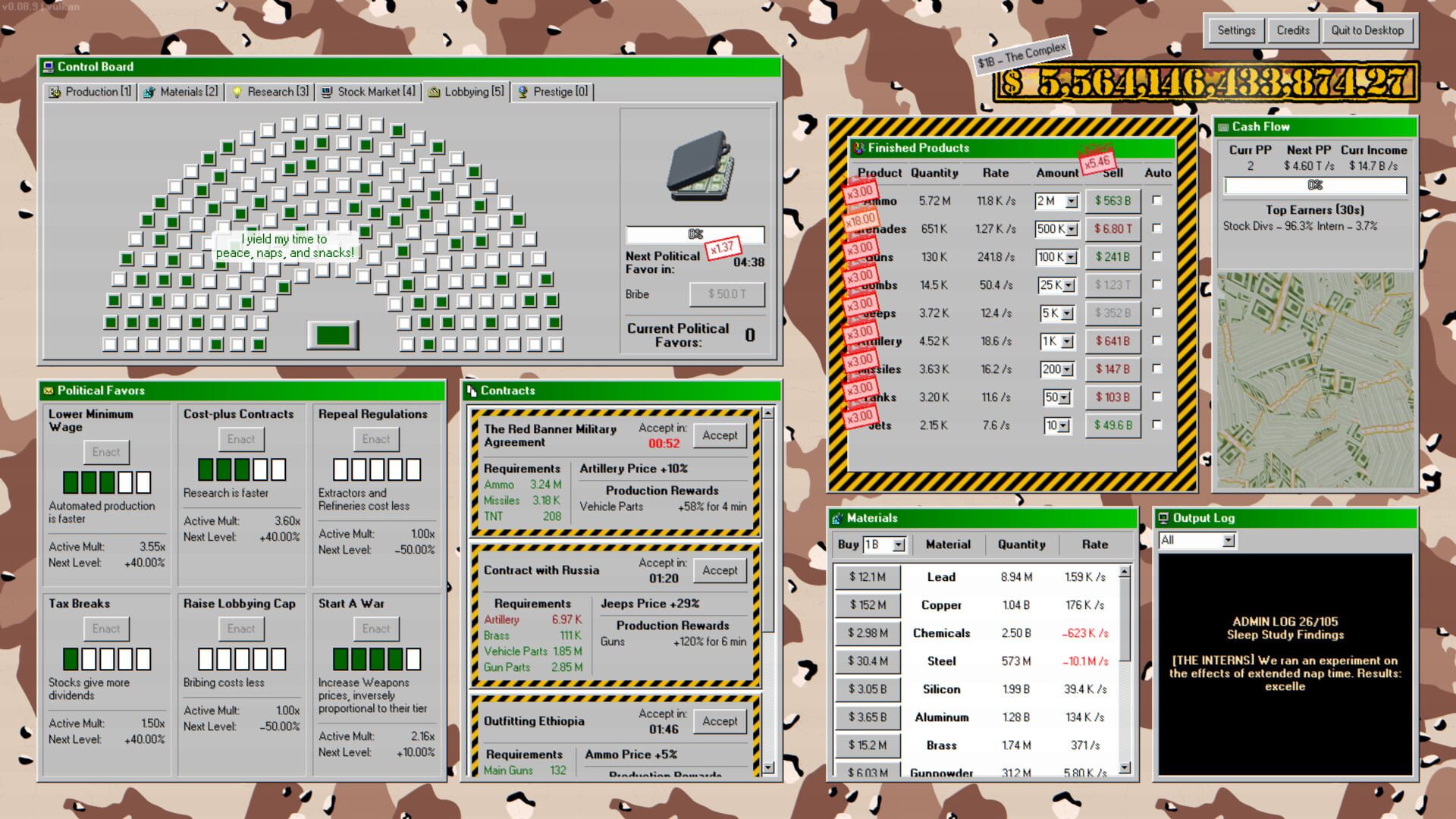The width and height of the screenshot is (1456, 819).
Task: Enable auto-sell for Jets
Action: point(1158,425)
